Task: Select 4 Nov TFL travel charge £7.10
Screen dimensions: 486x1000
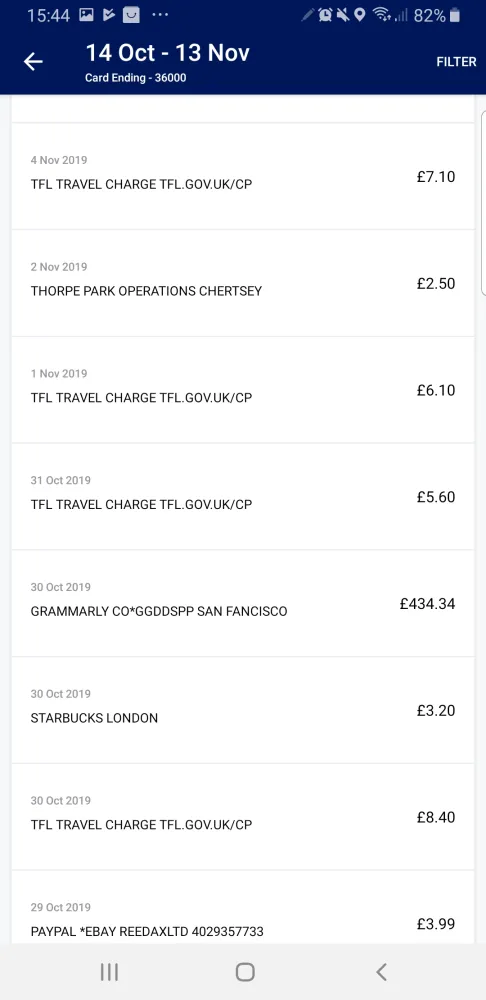Action: pyautogui.click(x=243, y=176)
